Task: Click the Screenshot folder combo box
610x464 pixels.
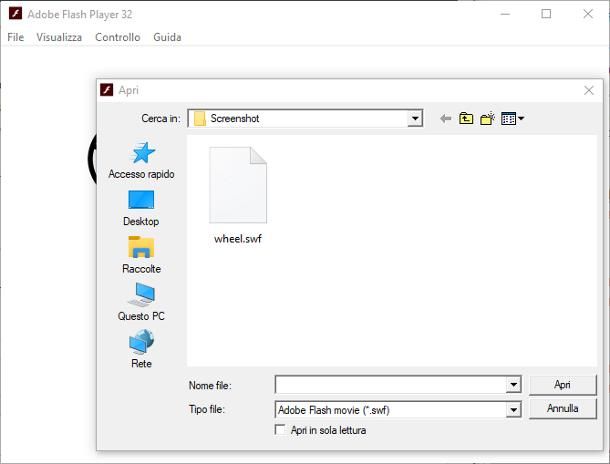Action: (x=305, y=118)
